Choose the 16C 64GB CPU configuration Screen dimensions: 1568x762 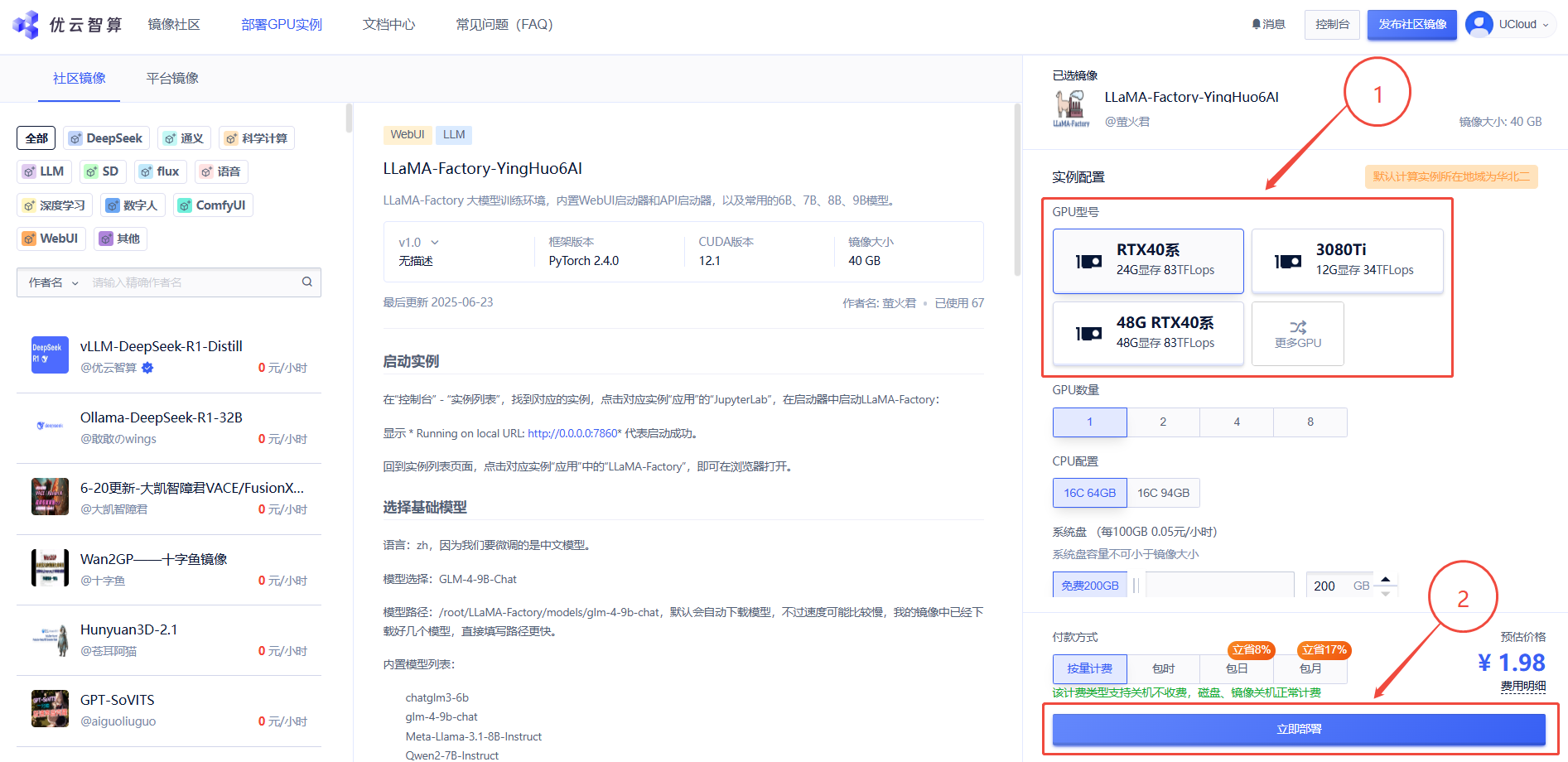[1090, 493]
